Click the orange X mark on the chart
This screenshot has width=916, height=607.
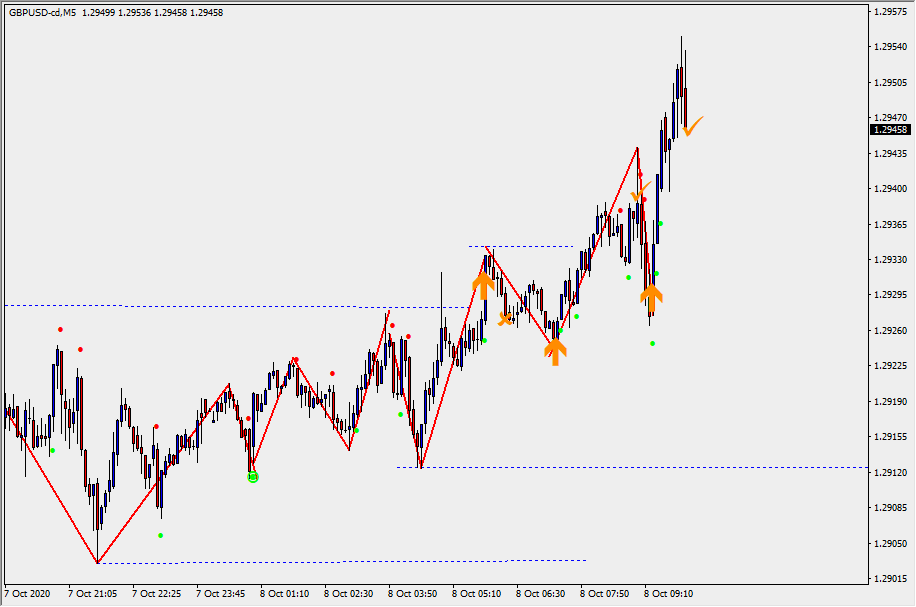[x=506, y=319]
